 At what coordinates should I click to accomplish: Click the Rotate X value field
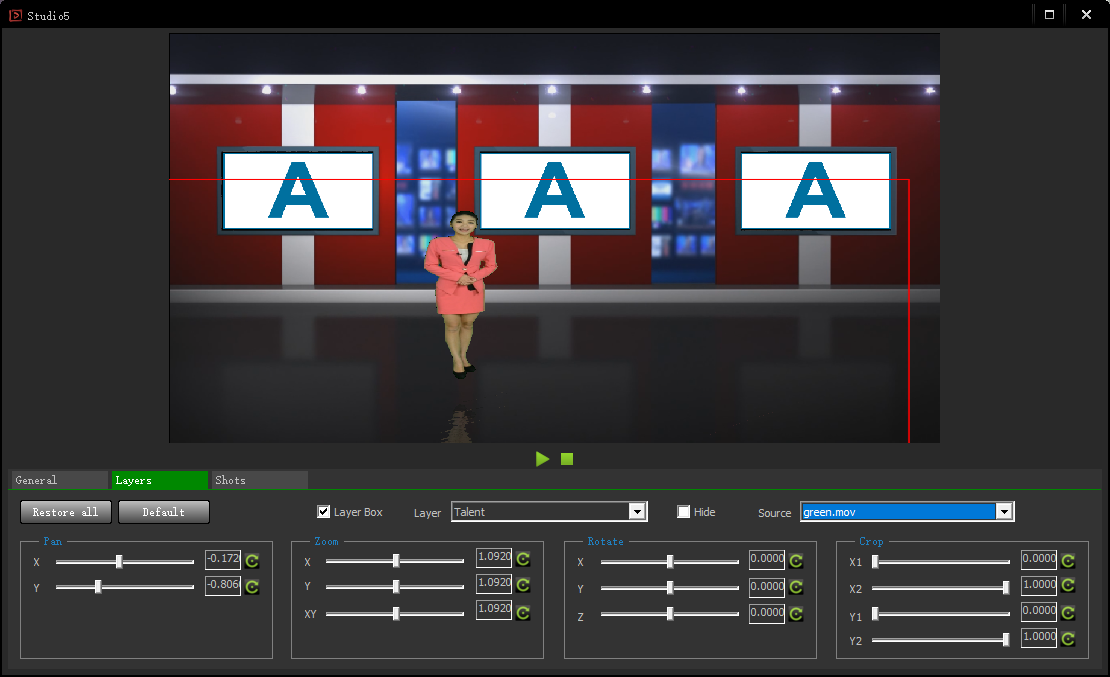pos(767,559)
